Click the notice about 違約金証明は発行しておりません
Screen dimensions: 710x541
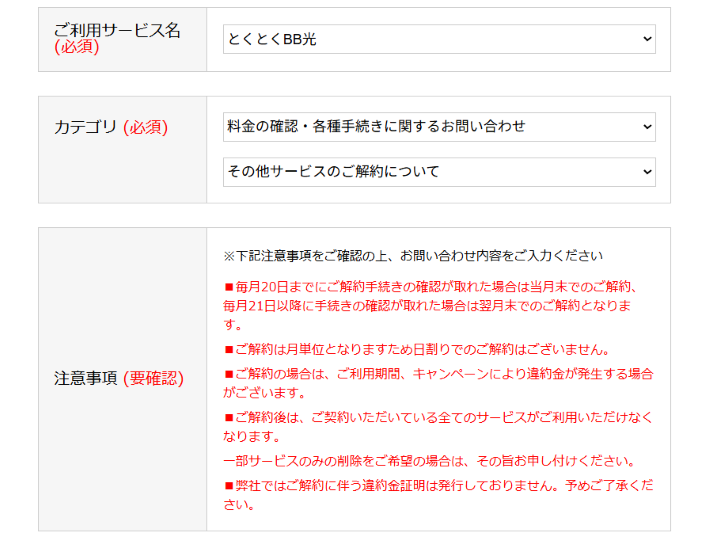coord(438,495)
